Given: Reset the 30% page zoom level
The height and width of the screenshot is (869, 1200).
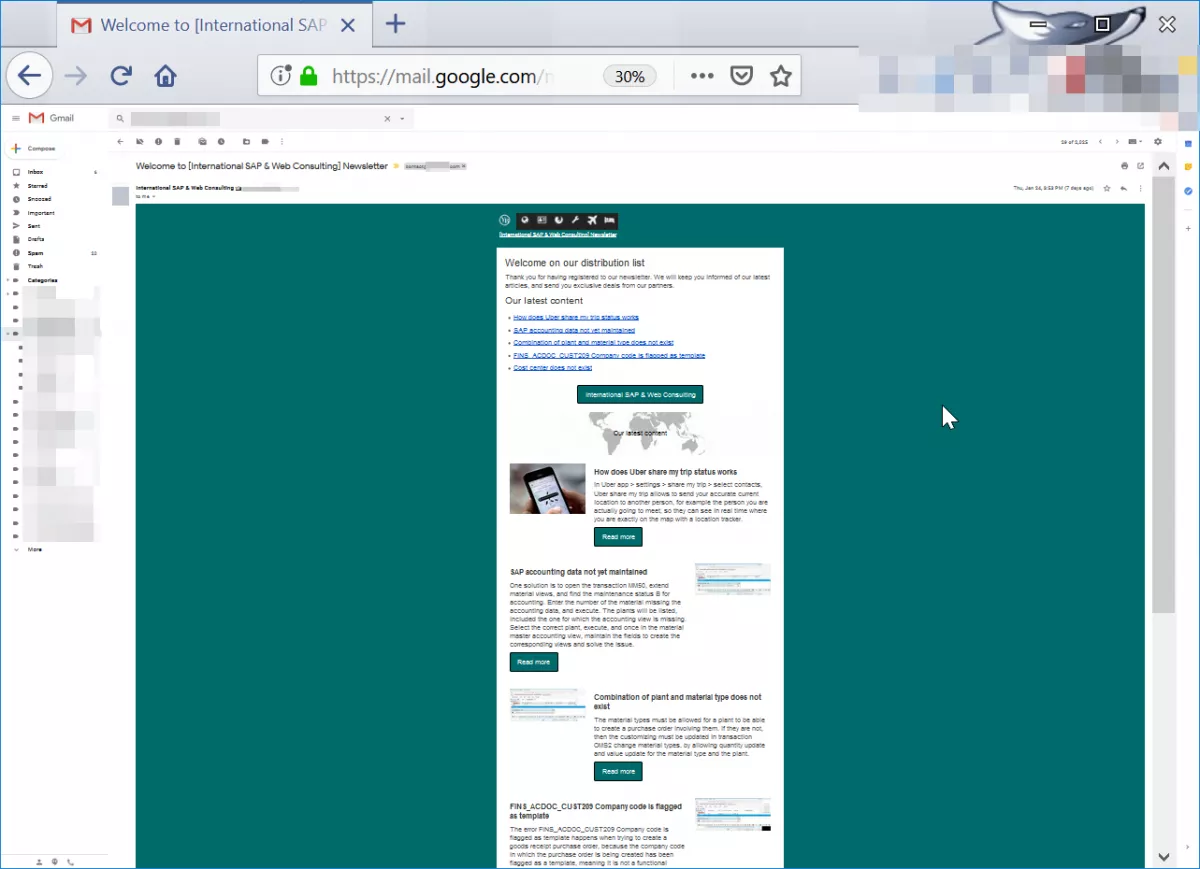Looking at the screenshot, I should [629, 76].
